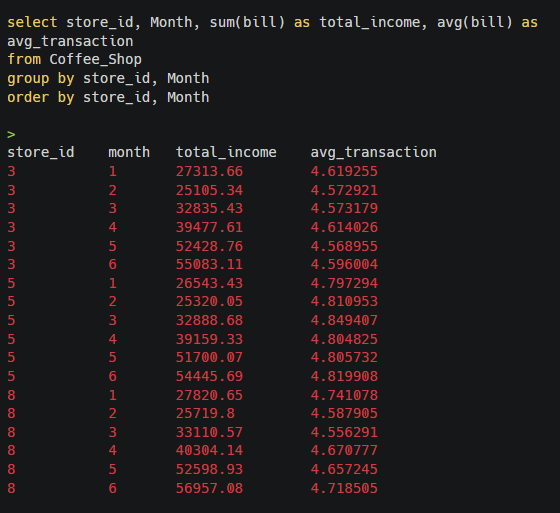Screen dimensions: 560x513
Task: Click average value 4.718505
Action: tap(344, 488)
